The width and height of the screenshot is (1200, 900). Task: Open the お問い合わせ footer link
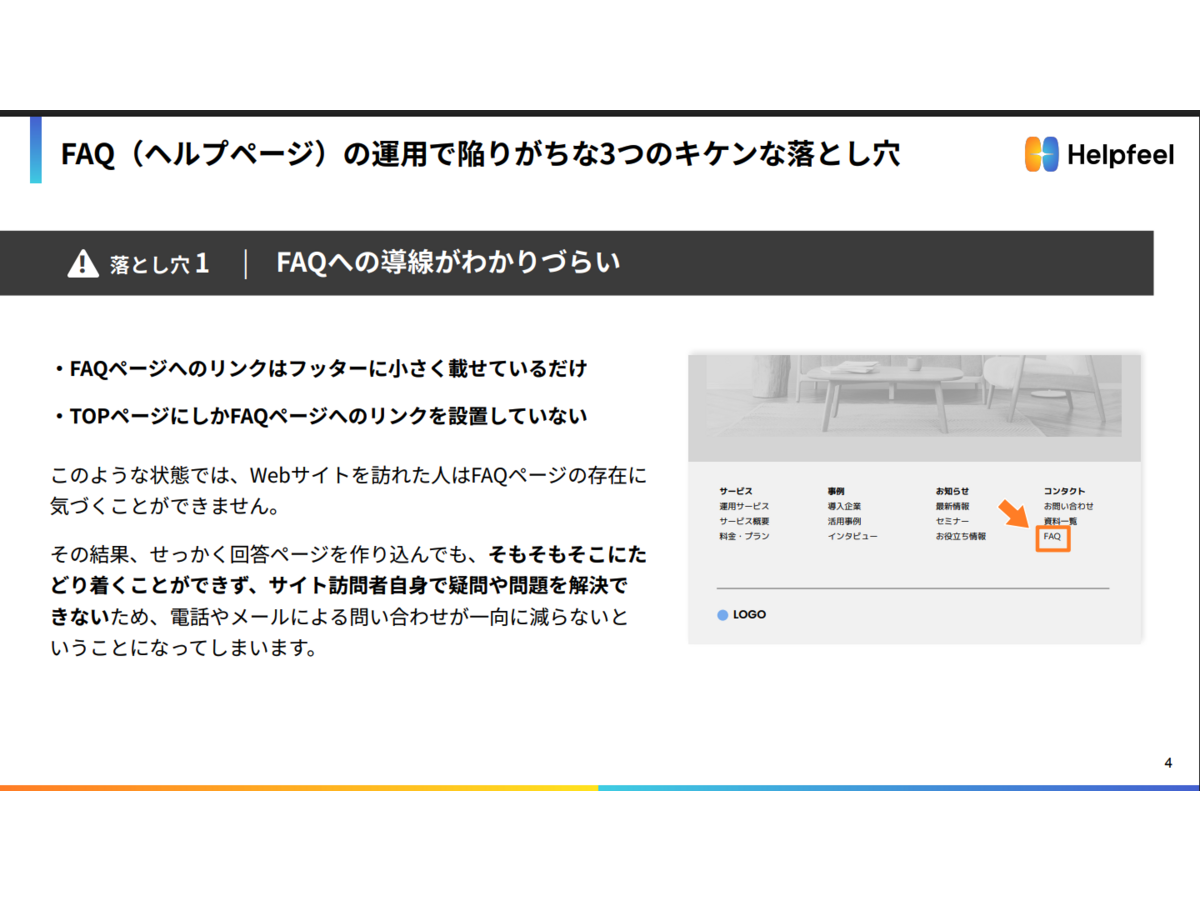tap(1068, 507)
